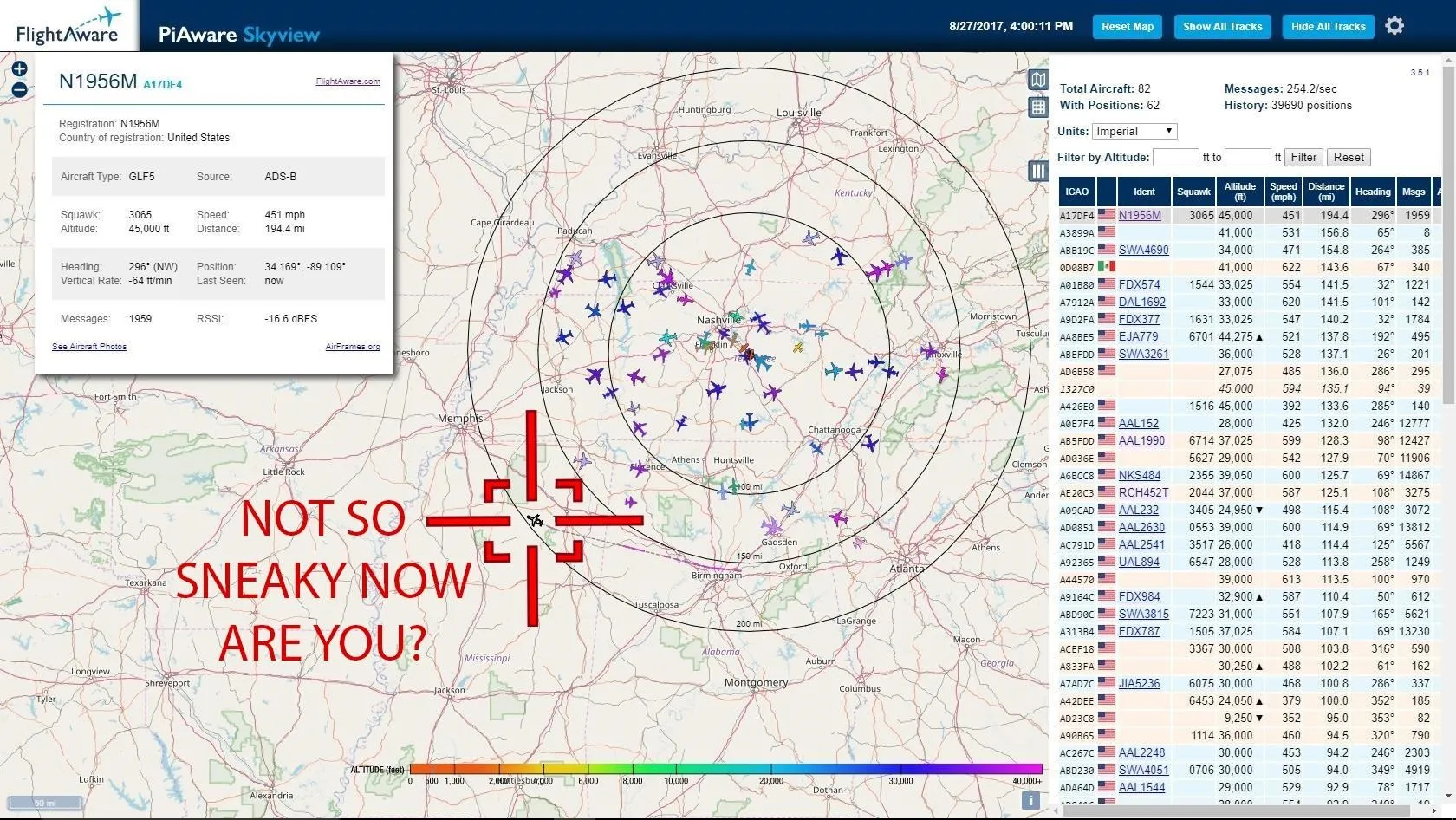Open SWA3261 flight link
1456x820 pixels.
point(1143,354)
